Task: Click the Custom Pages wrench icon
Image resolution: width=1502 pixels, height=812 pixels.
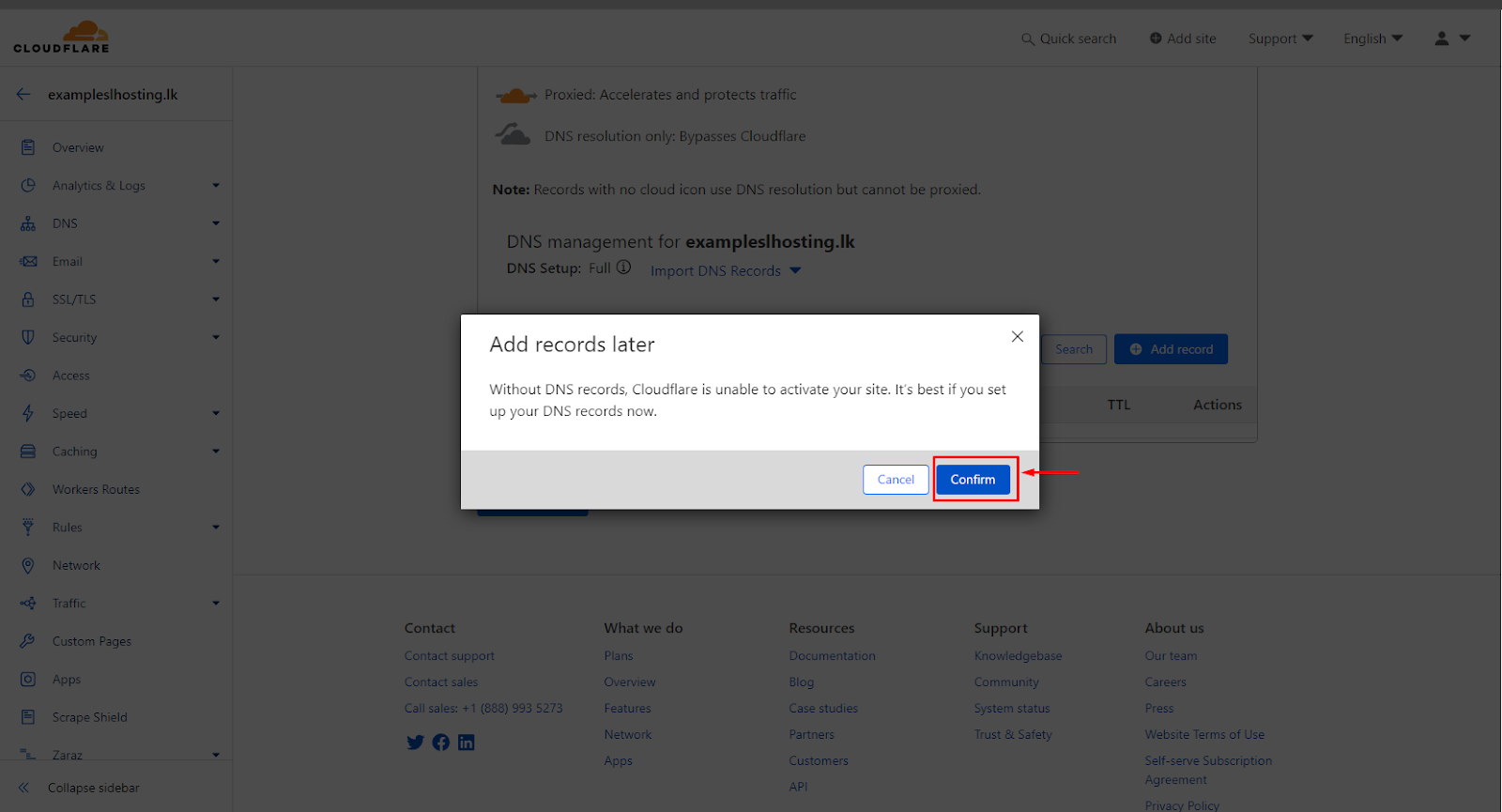Action: point(28,641)
